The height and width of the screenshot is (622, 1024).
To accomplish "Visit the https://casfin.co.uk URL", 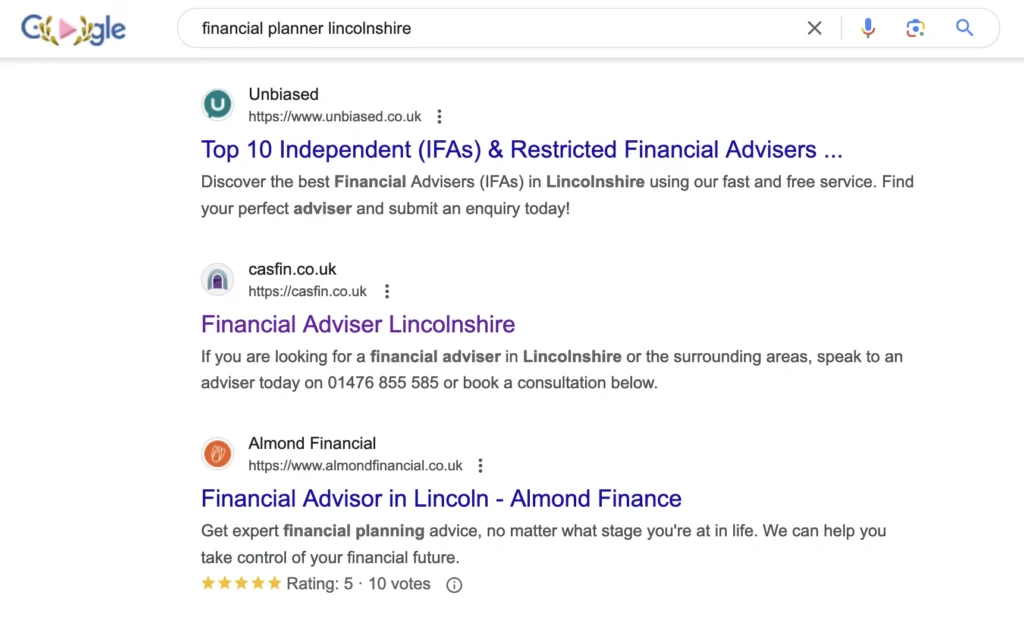I will [x=310, y=291].
